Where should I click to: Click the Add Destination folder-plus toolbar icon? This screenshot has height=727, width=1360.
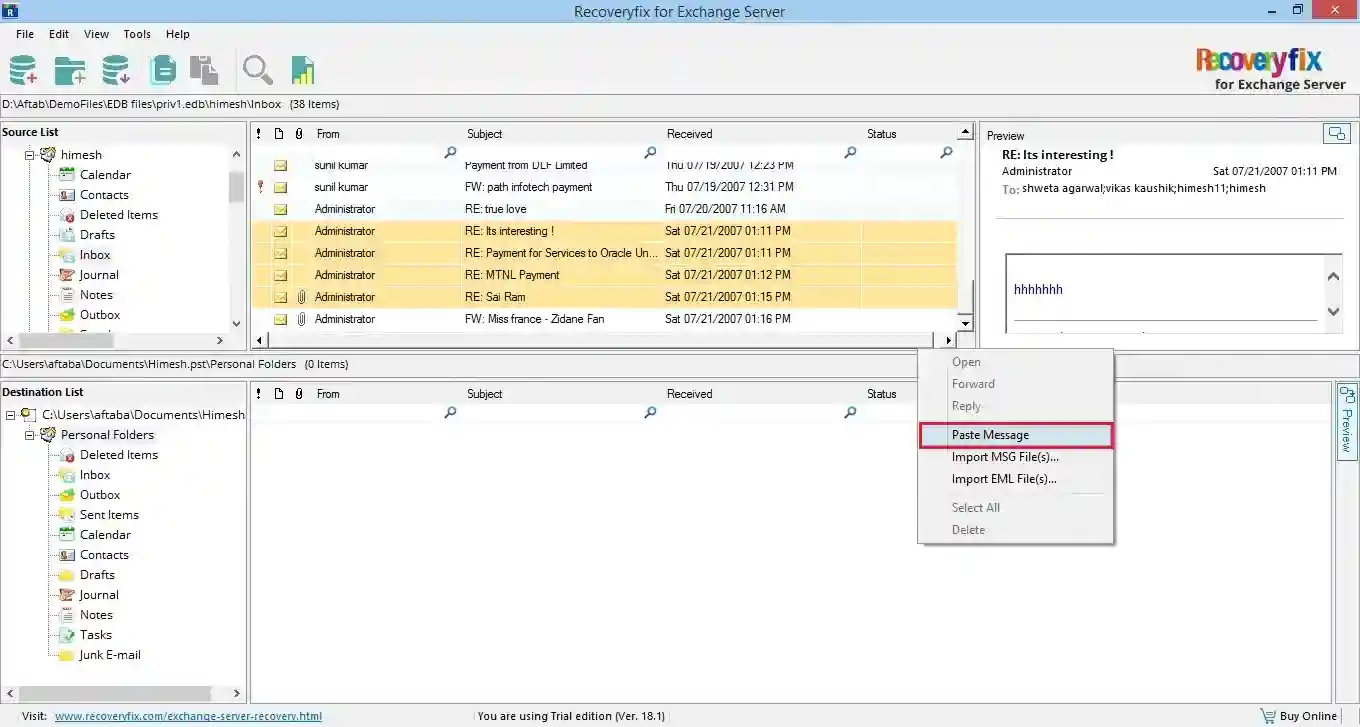[x=69, y=71]
